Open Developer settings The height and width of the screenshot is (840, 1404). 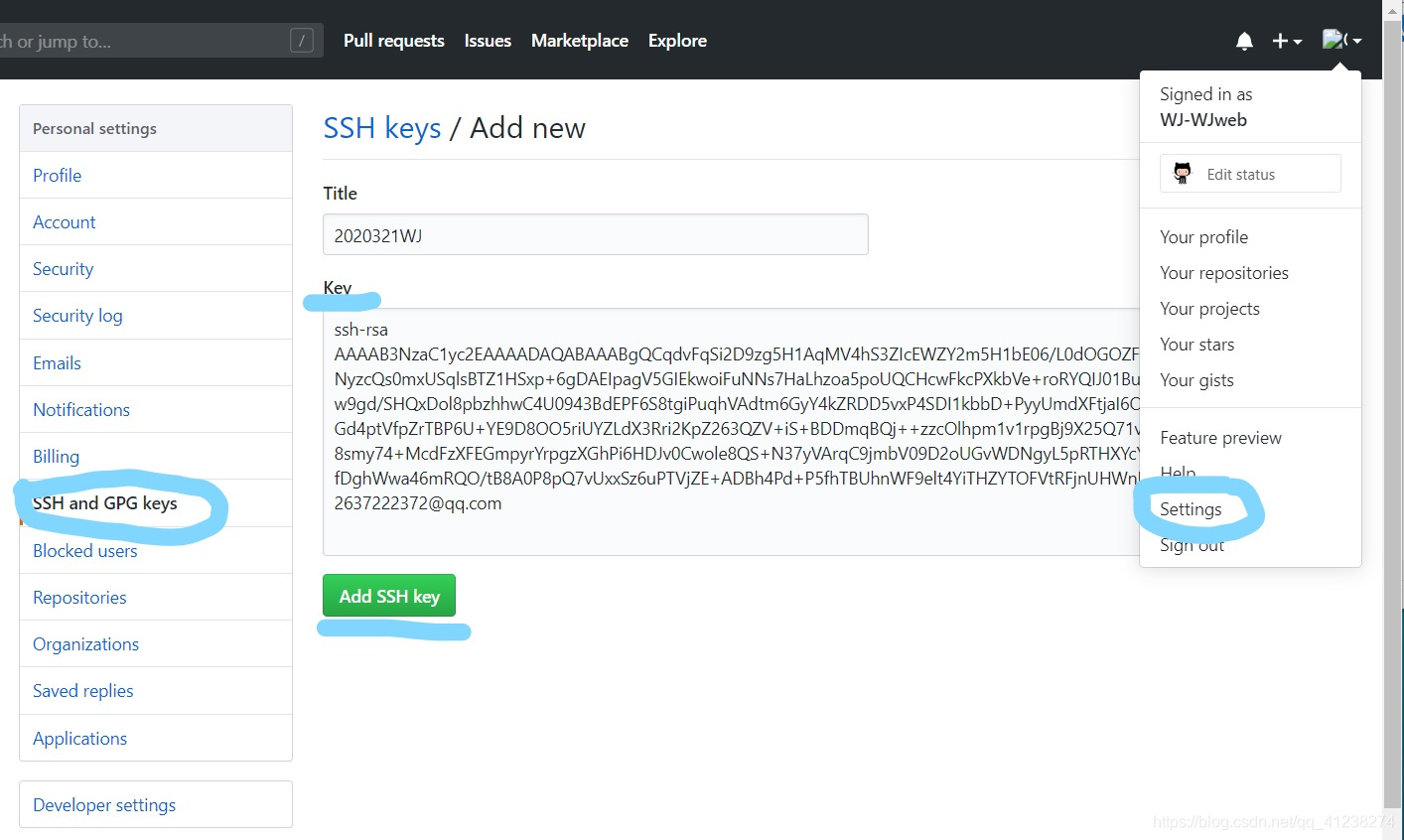tap(156, 805)
